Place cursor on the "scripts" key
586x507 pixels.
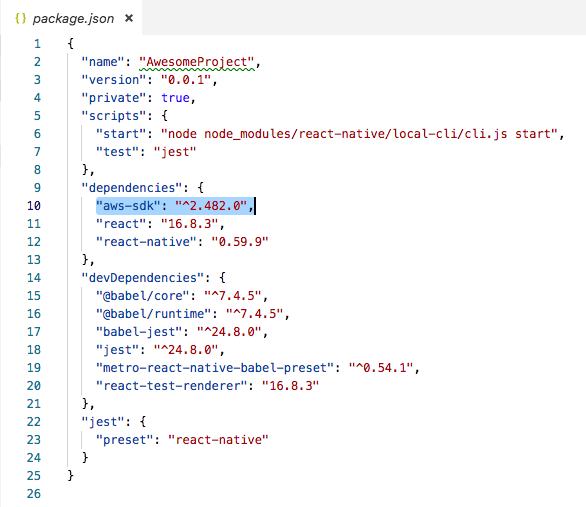(114, 116)
